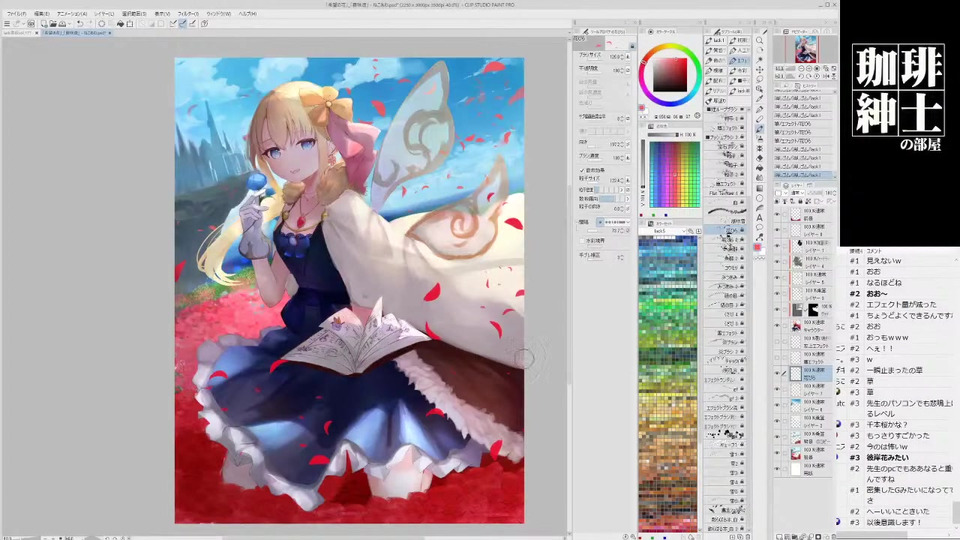Toggle the 水彩境界 checkbox

[x=582, y=240]
